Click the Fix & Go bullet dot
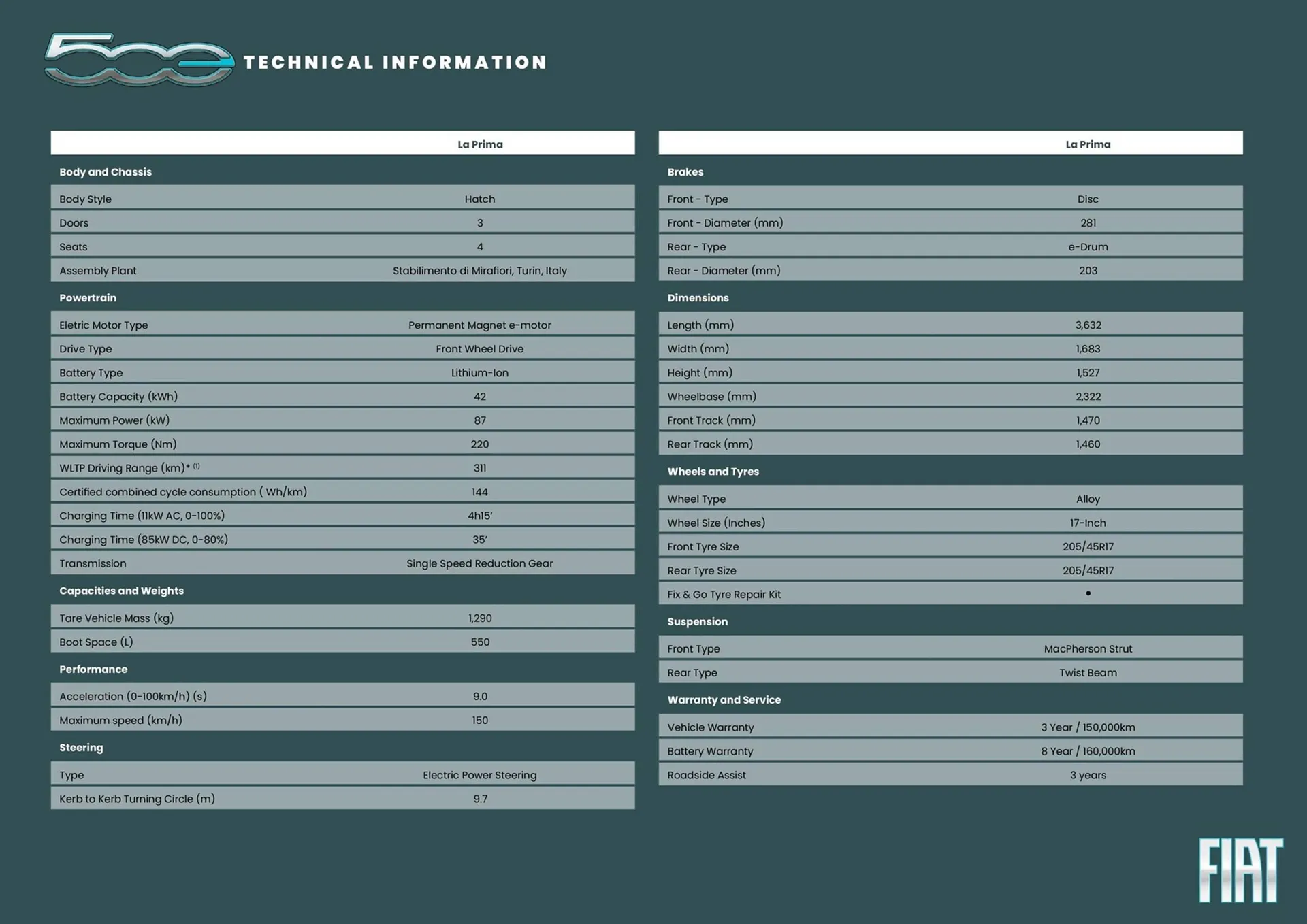1307x924 pixels. pos(1088,593)
